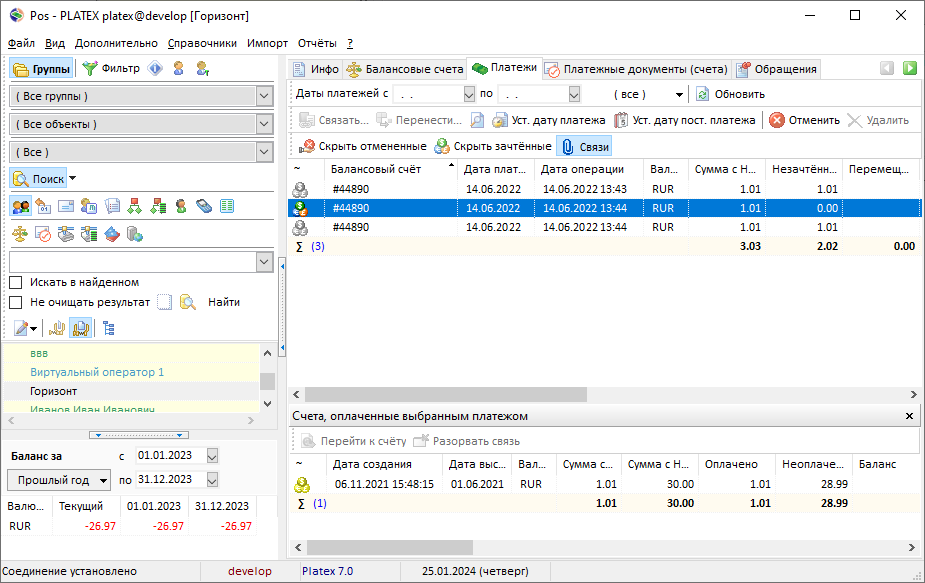The image size is (925, 583).
Task: Switch to the Платежные документы (счета) tab
Action: (x=637, y=69)
